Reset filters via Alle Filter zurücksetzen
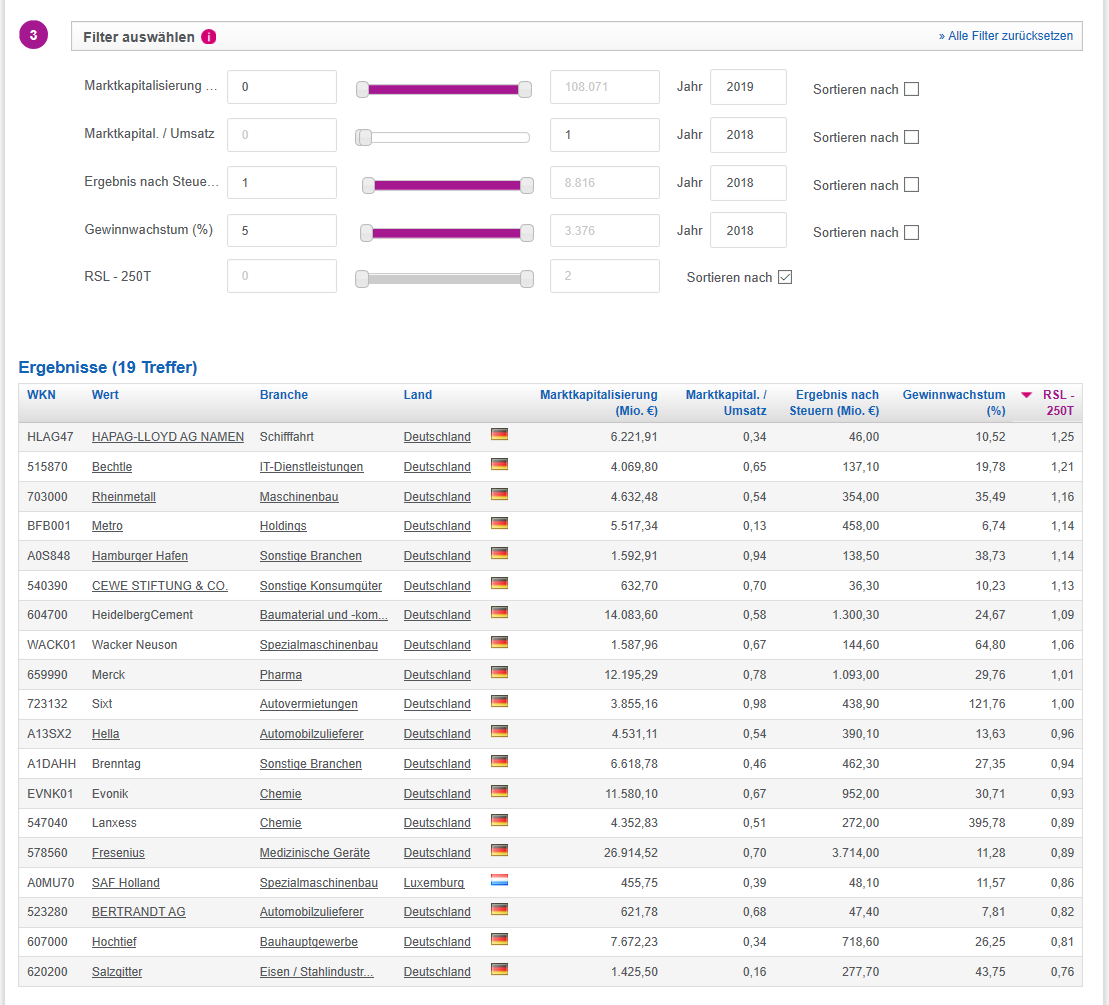This screenshot has height=1005, width=1109. pos(1005,36)
